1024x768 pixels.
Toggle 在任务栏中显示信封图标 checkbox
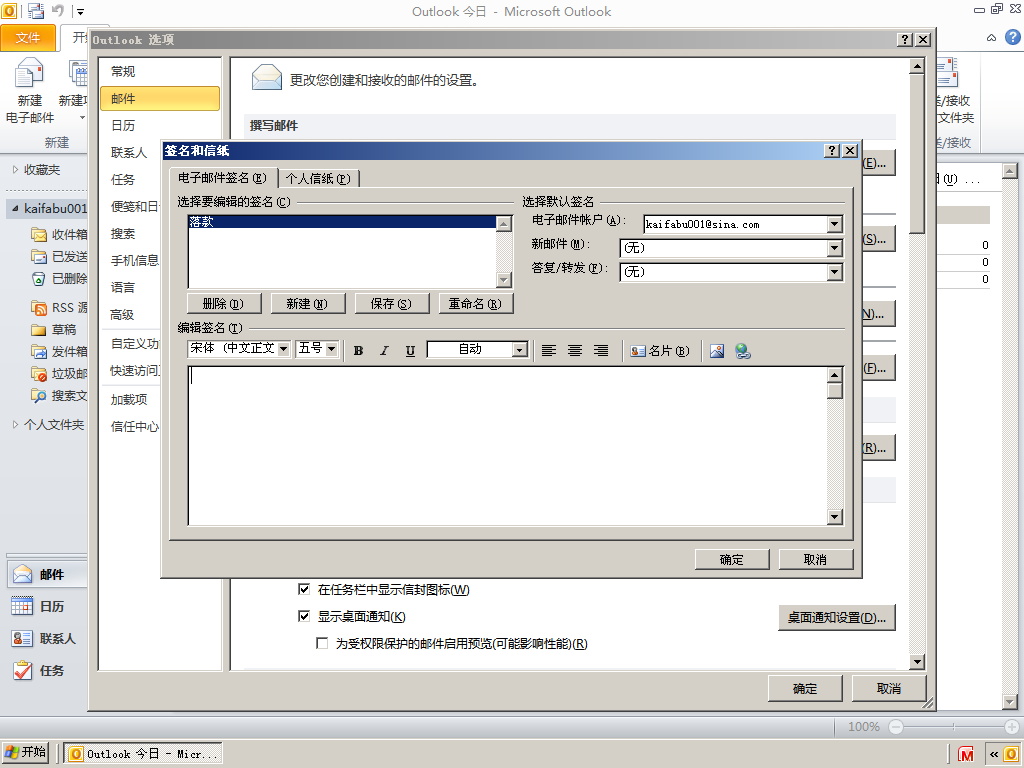[304, 589]
